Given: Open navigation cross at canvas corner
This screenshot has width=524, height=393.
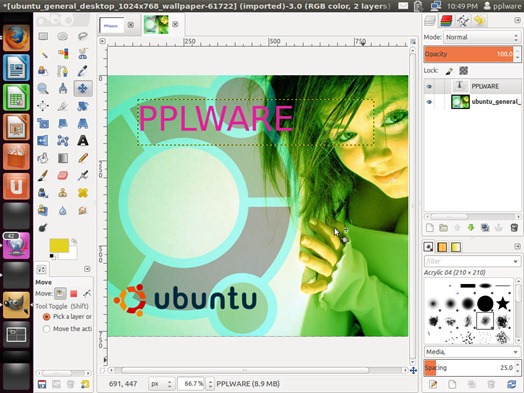Looking at the screenshot, I should pyautogui.click(x=413, y=371).
